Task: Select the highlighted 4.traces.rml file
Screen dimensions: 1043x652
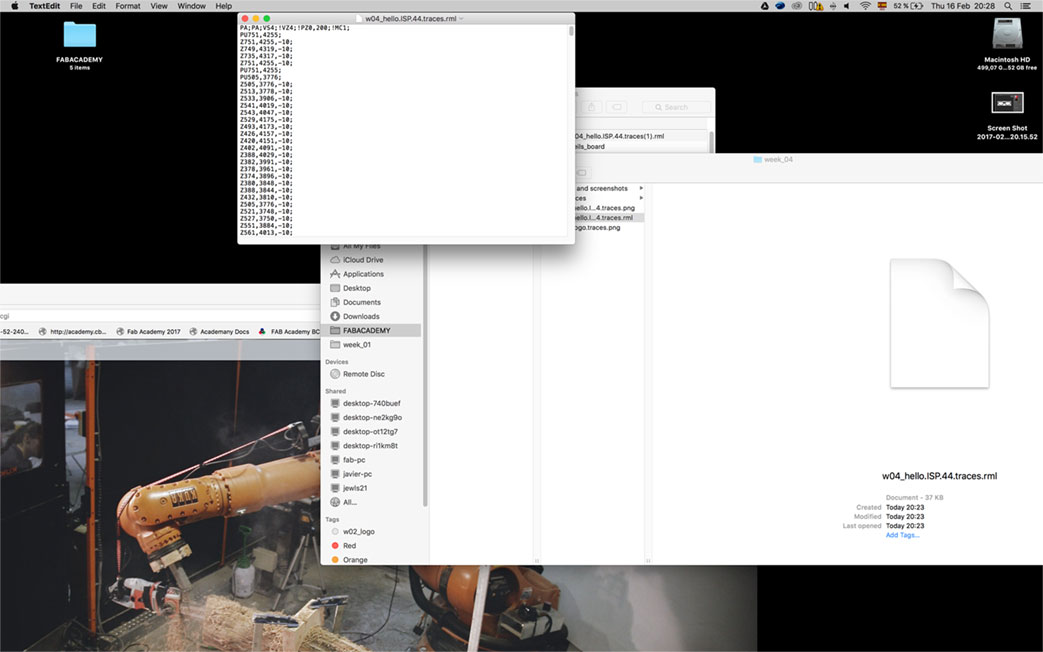Action: (609, 218)
